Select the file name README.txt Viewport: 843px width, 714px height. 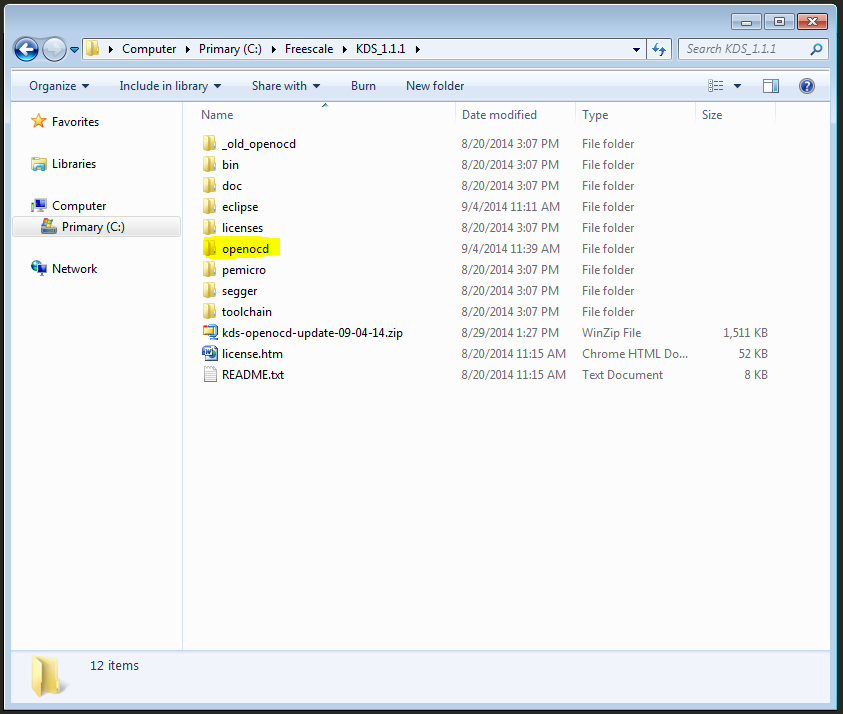click(x=253, y=375)
